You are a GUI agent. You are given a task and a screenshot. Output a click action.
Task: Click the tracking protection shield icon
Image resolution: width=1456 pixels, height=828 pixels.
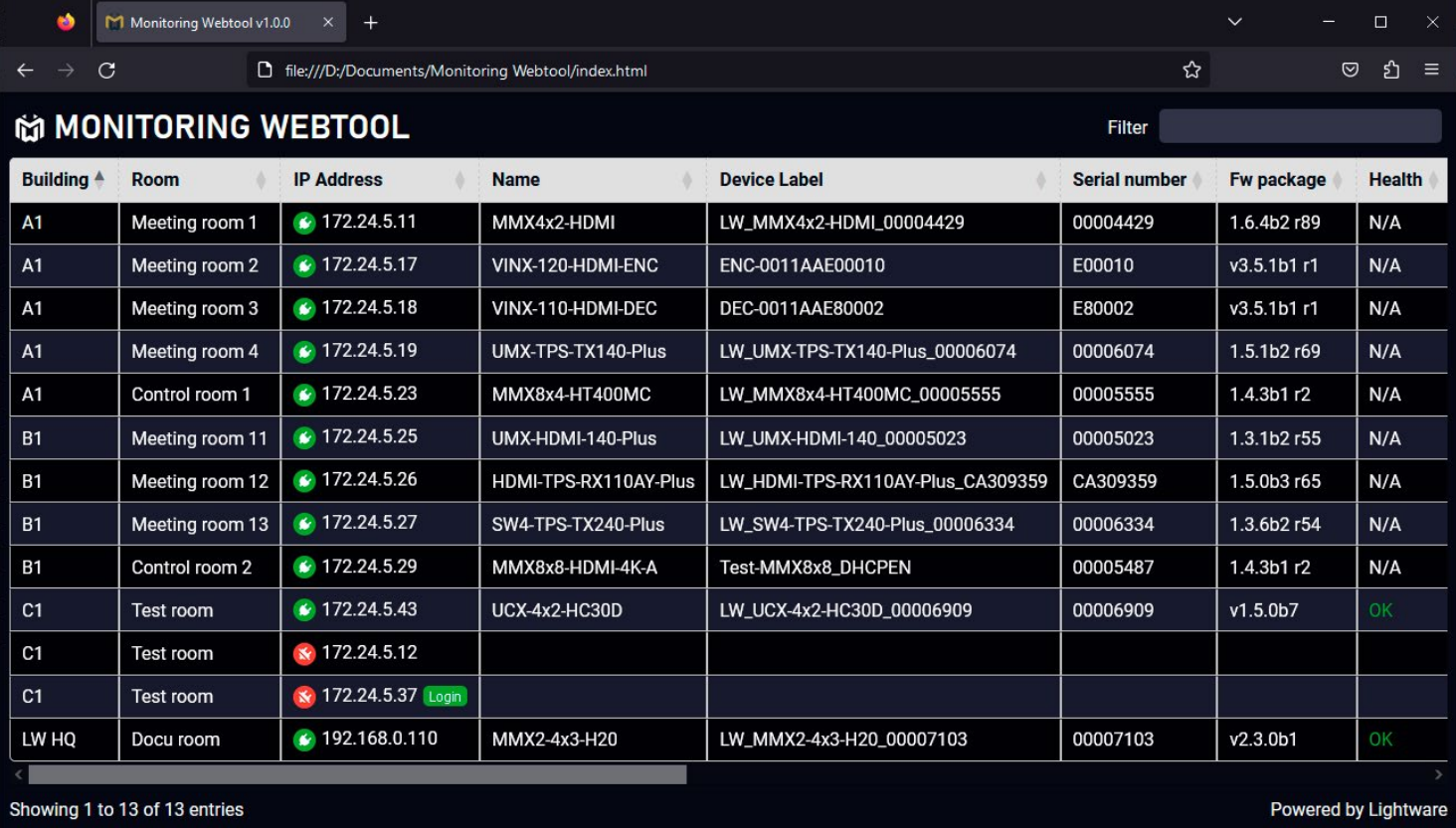(x=1350, y=70)
